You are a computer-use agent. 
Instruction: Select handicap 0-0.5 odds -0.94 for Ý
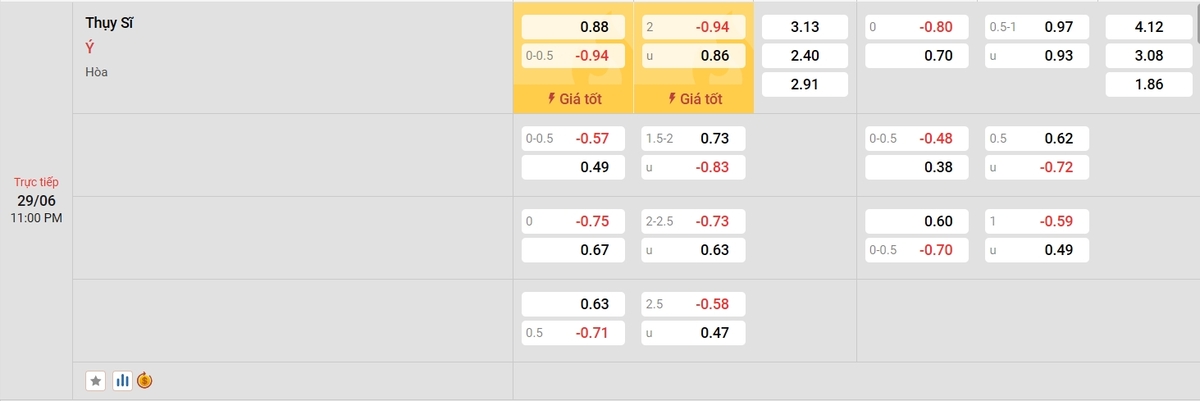pyautogui.click(x=573, y=56)
